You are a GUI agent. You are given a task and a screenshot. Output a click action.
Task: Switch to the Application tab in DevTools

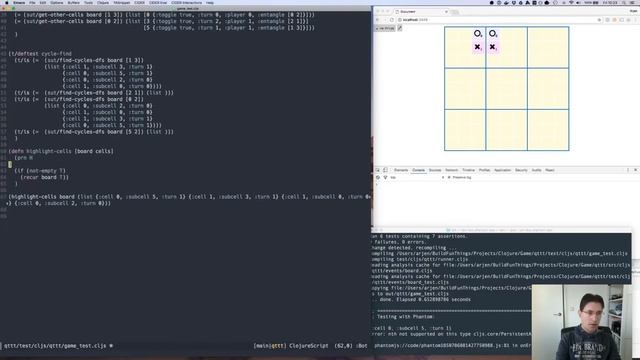(502, 170)
